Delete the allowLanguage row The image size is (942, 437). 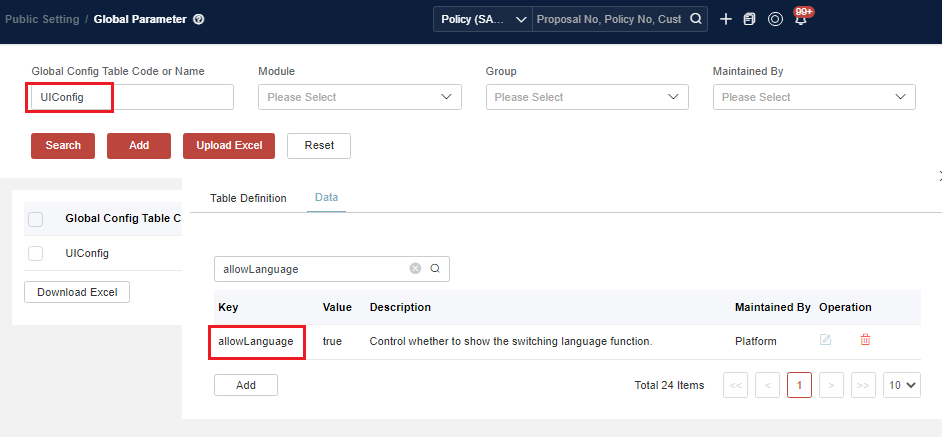[x=865, y=340]
